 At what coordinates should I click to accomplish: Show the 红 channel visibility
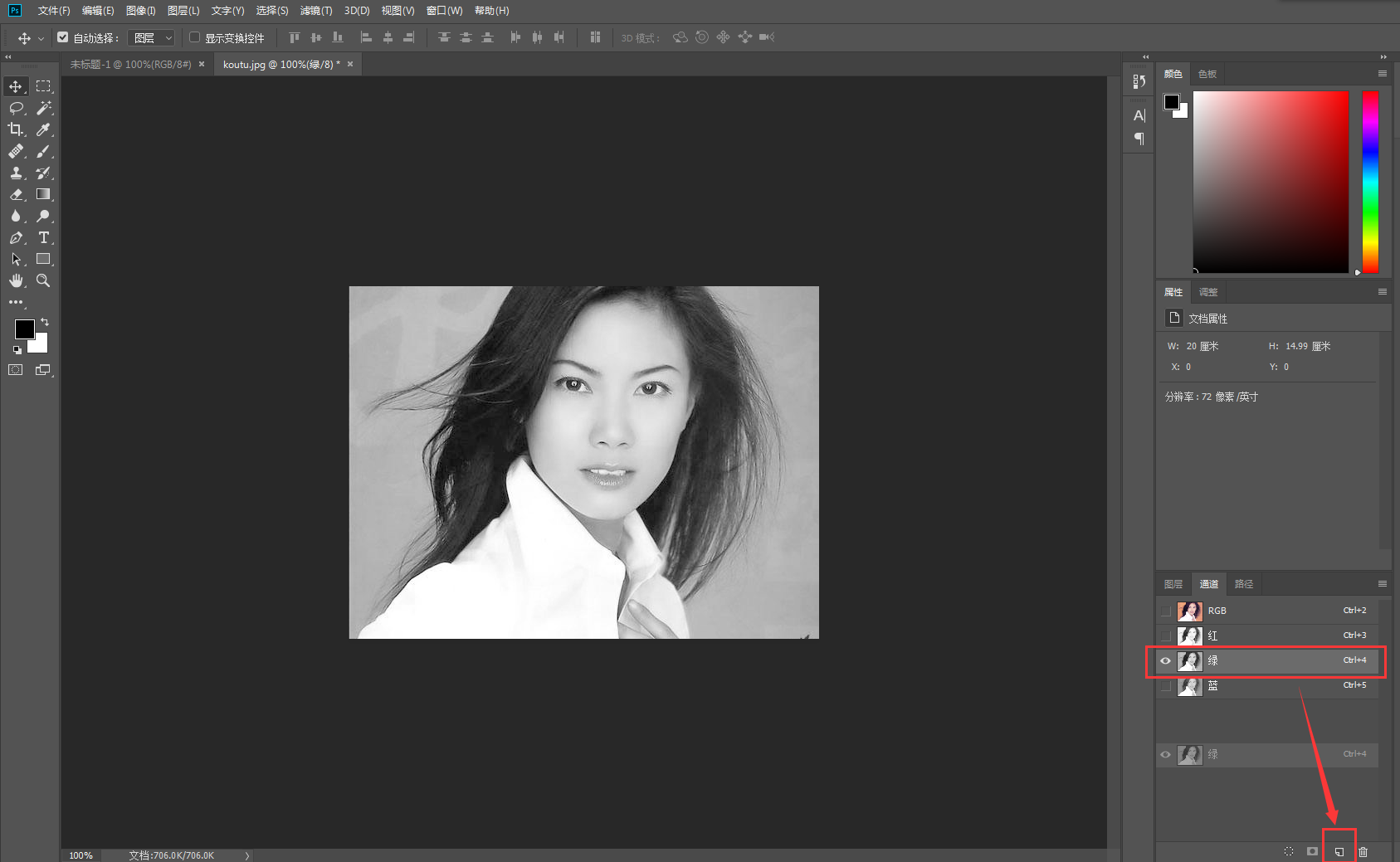(x=1166, y=636)
